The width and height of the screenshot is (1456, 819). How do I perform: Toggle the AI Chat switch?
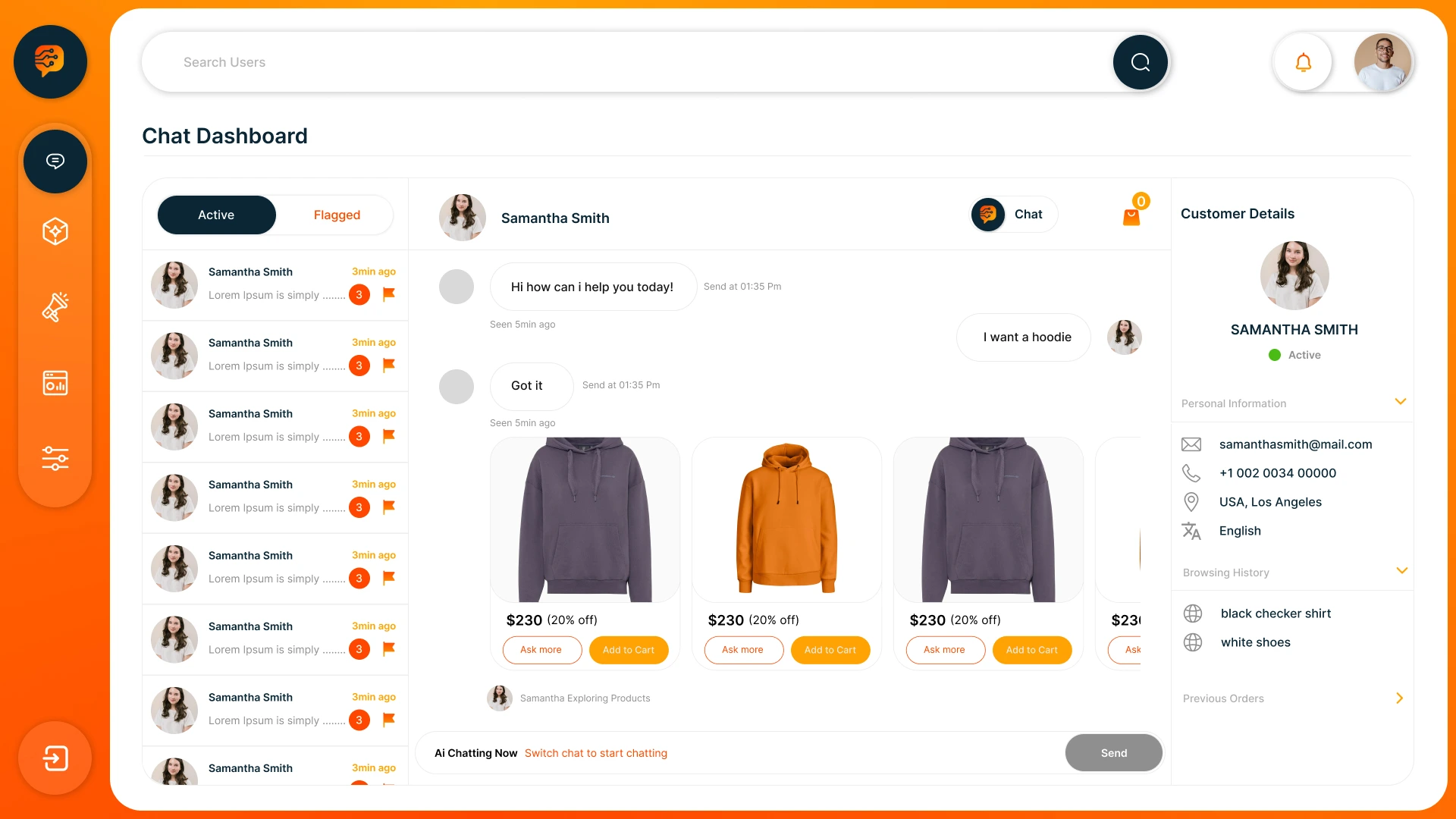tap(1014, 215)
